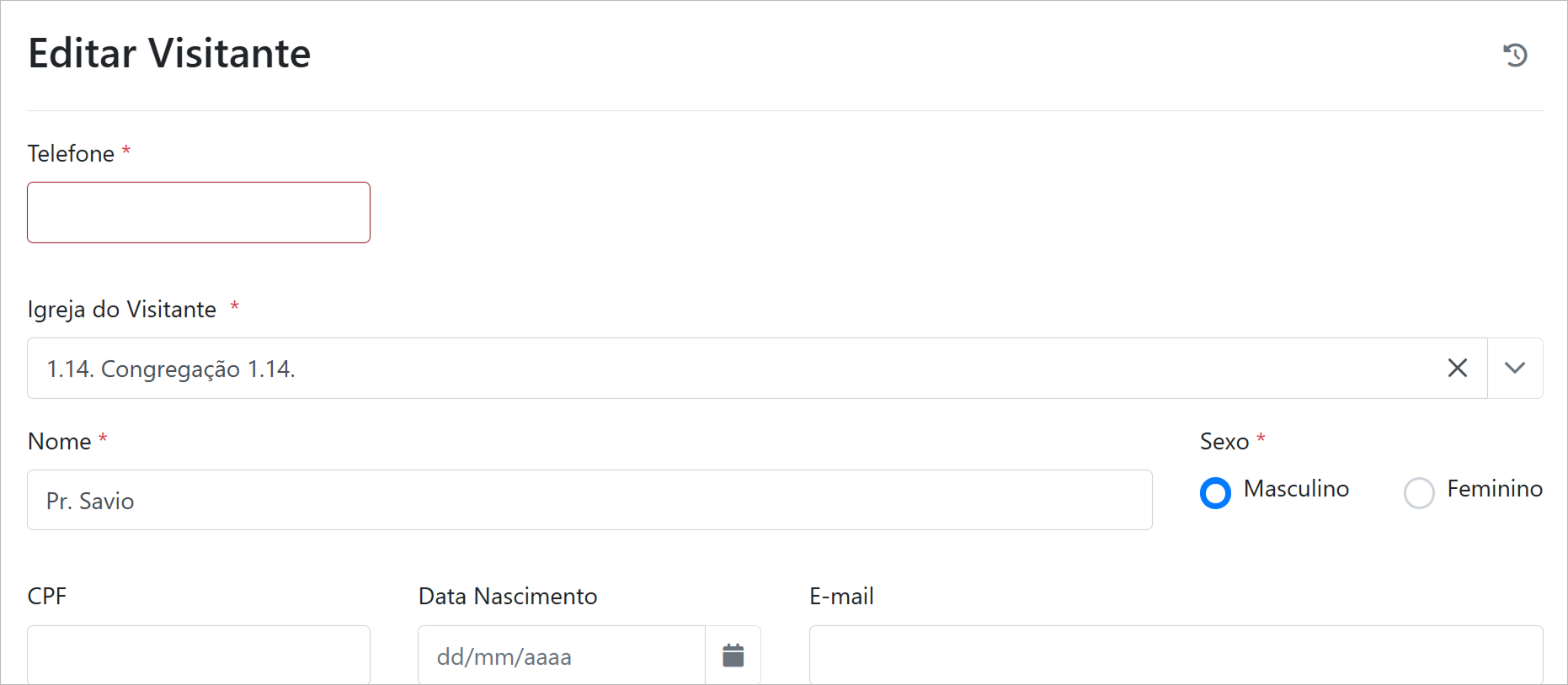Click the Nome field containing Pr. Savio

click(589, 500)
